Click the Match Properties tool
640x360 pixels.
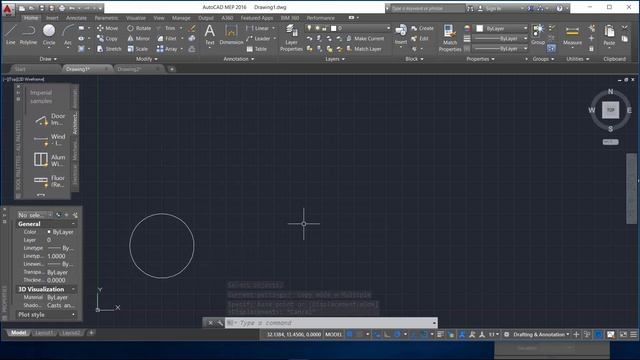[x=449, y=38]
